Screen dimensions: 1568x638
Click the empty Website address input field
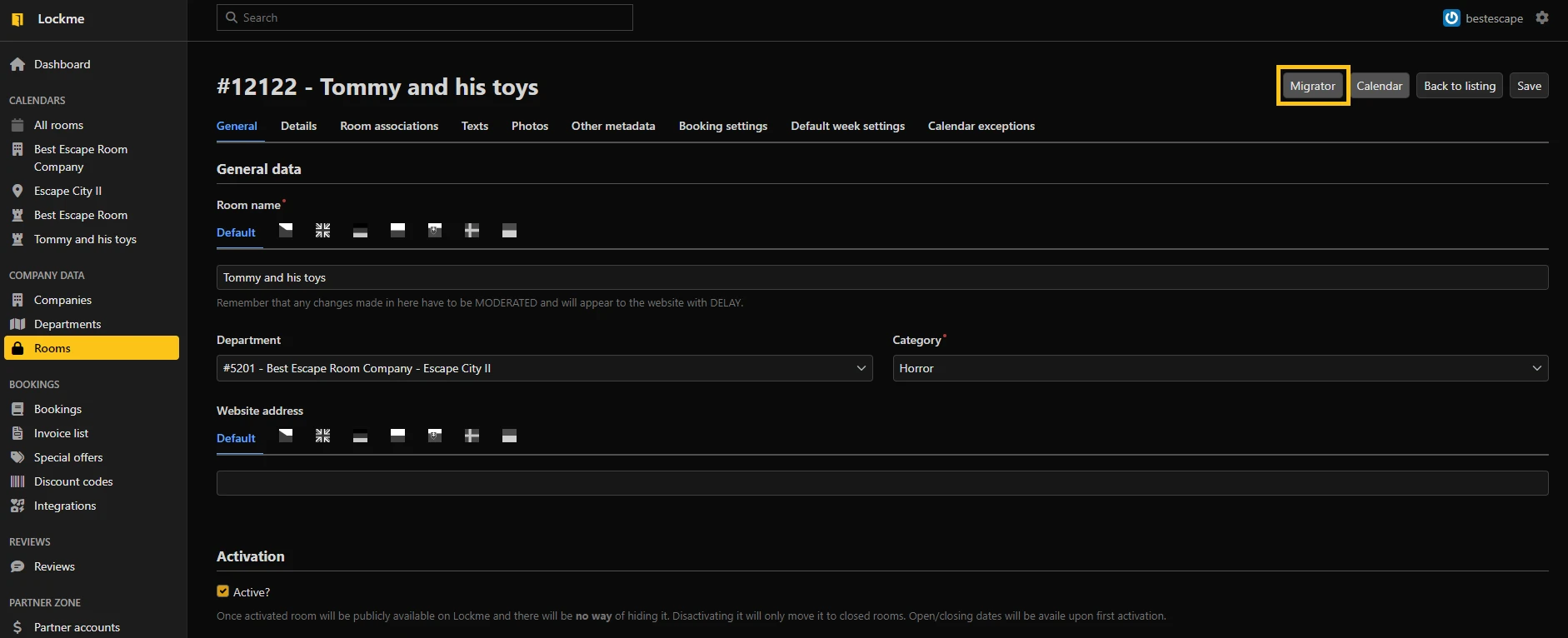tap(881, 483)
